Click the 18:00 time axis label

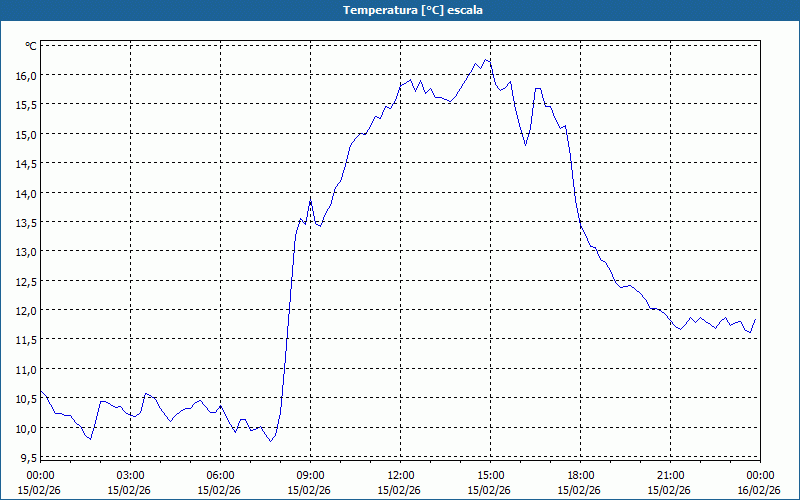580,475
